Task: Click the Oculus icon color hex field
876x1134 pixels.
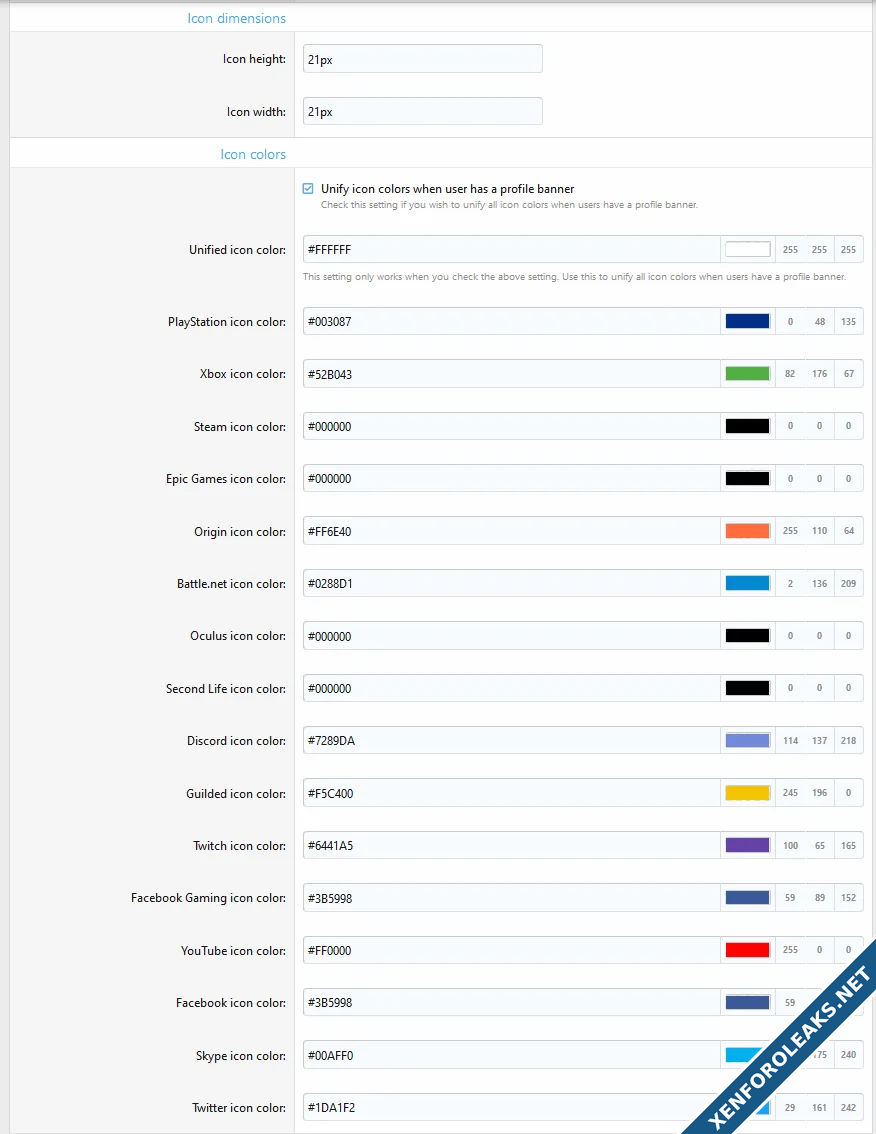Action: pyautogui.click(x=510, y=636)
